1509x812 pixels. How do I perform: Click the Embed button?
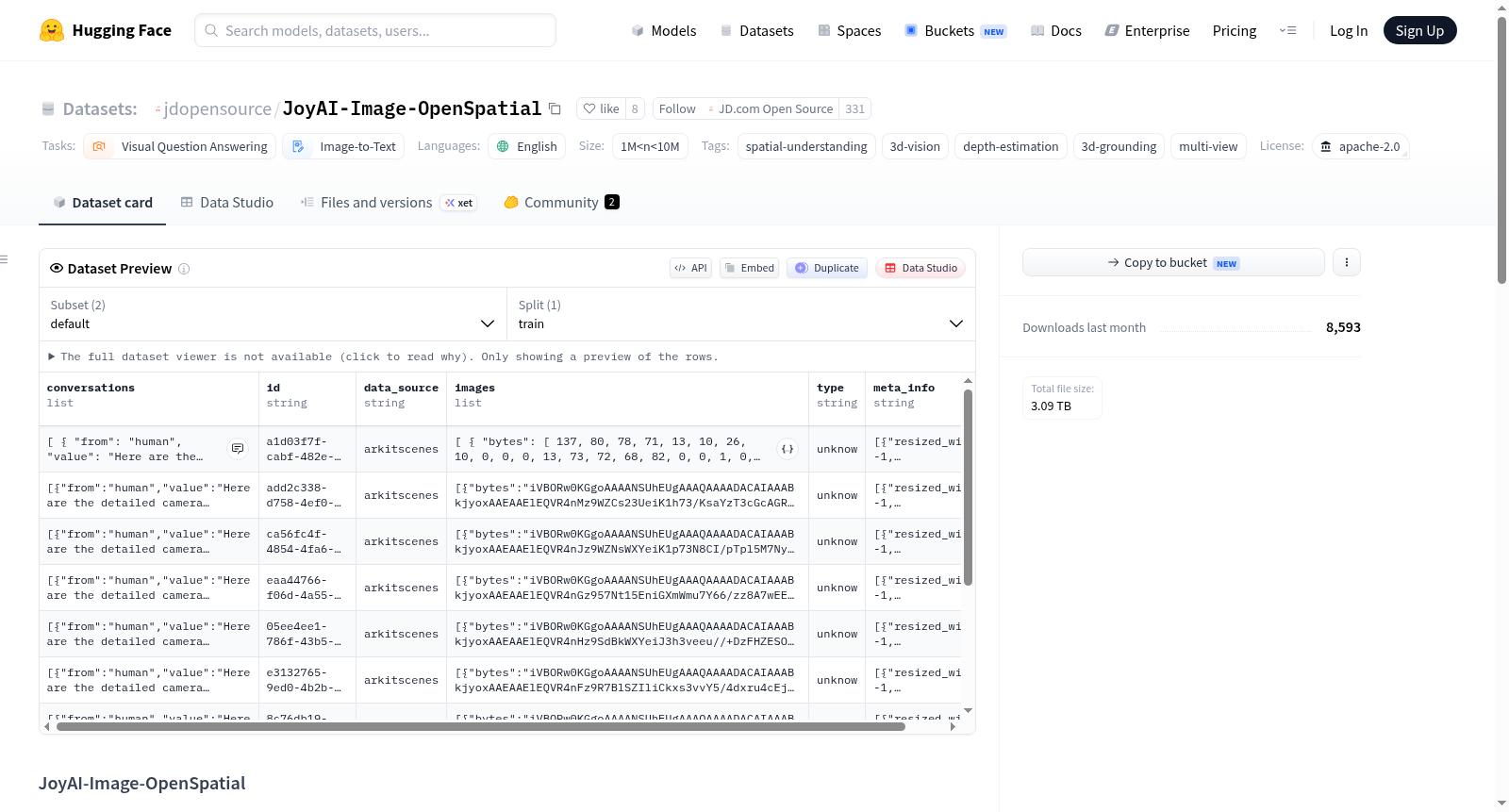pyautogui.click(x=748, y=268)
